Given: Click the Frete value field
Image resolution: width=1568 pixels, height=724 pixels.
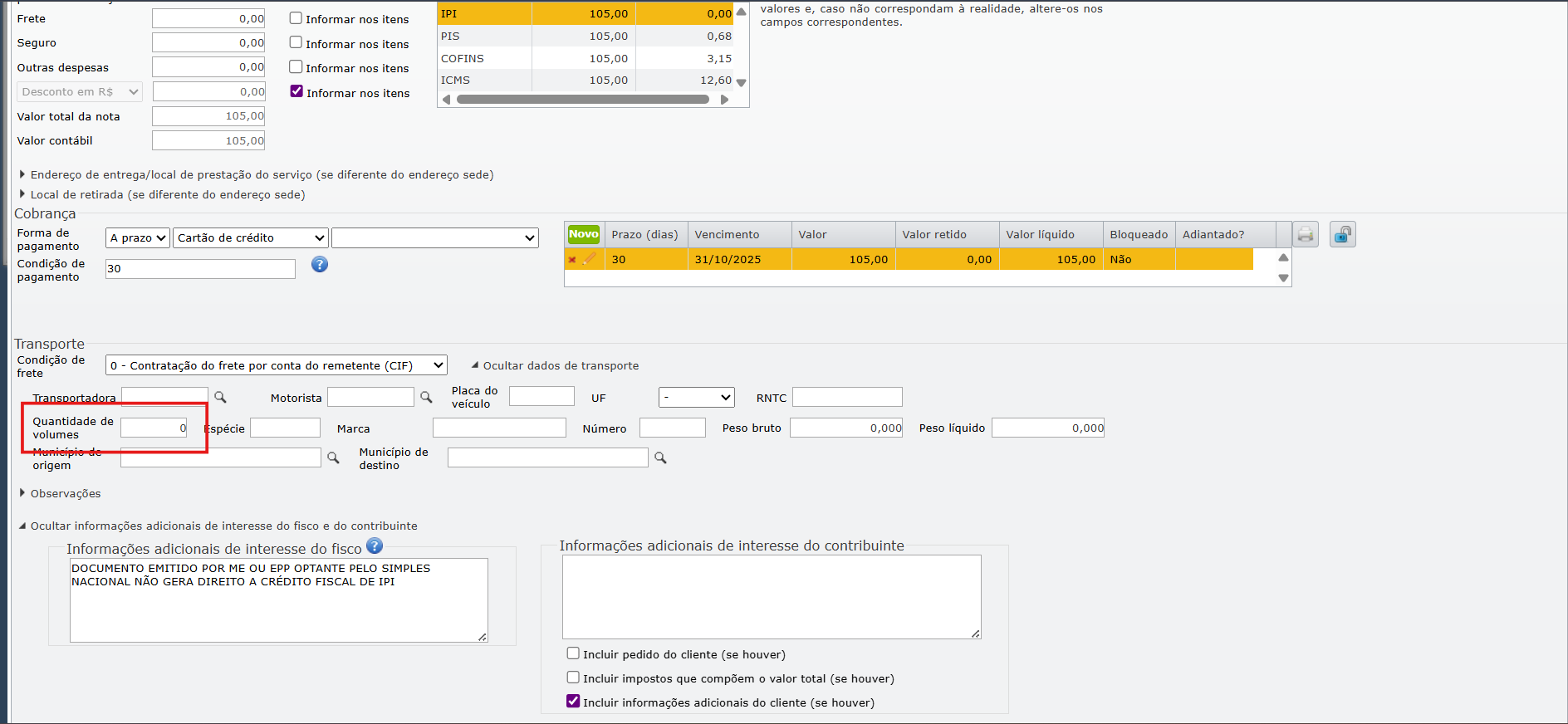Looking at the screenshot, I should click(x=208, y=18).
